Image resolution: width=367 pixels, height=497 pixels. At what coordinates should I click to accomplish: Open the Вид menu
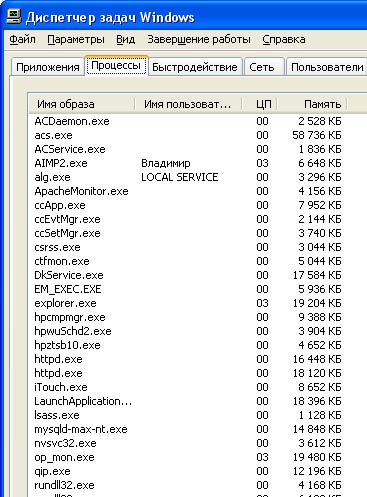click(126, 39)
